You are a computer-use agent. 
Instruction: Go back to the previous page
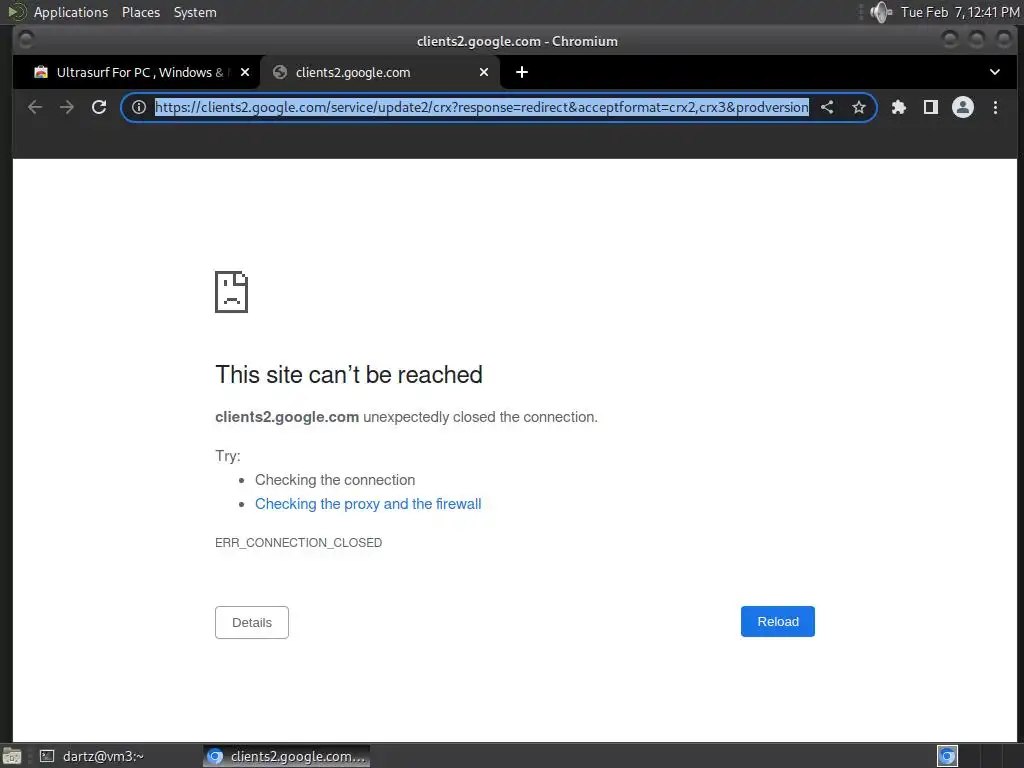[35, 107]
